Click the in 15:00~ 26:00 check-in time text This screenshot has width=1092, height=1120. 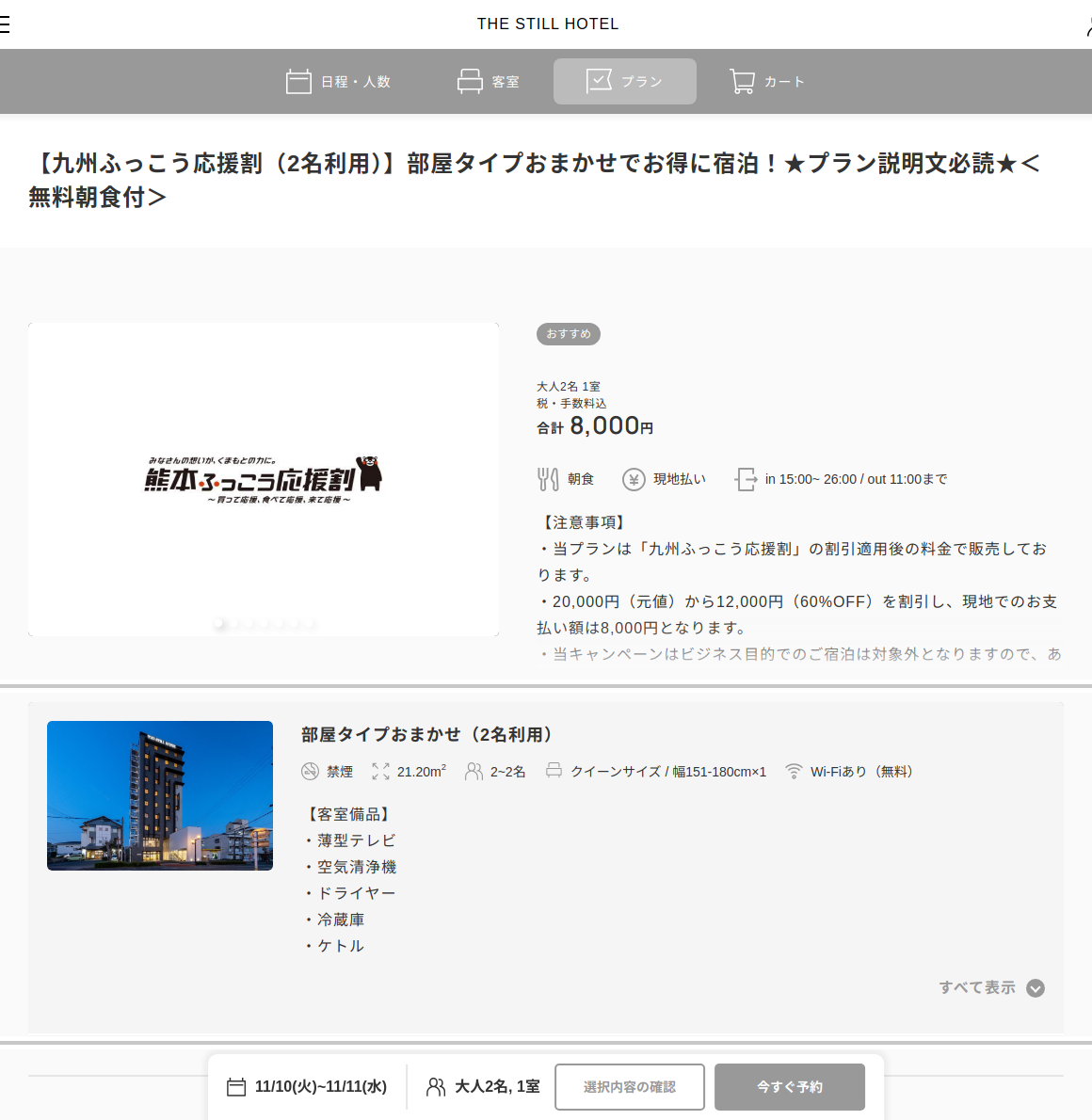pos(856,479)
